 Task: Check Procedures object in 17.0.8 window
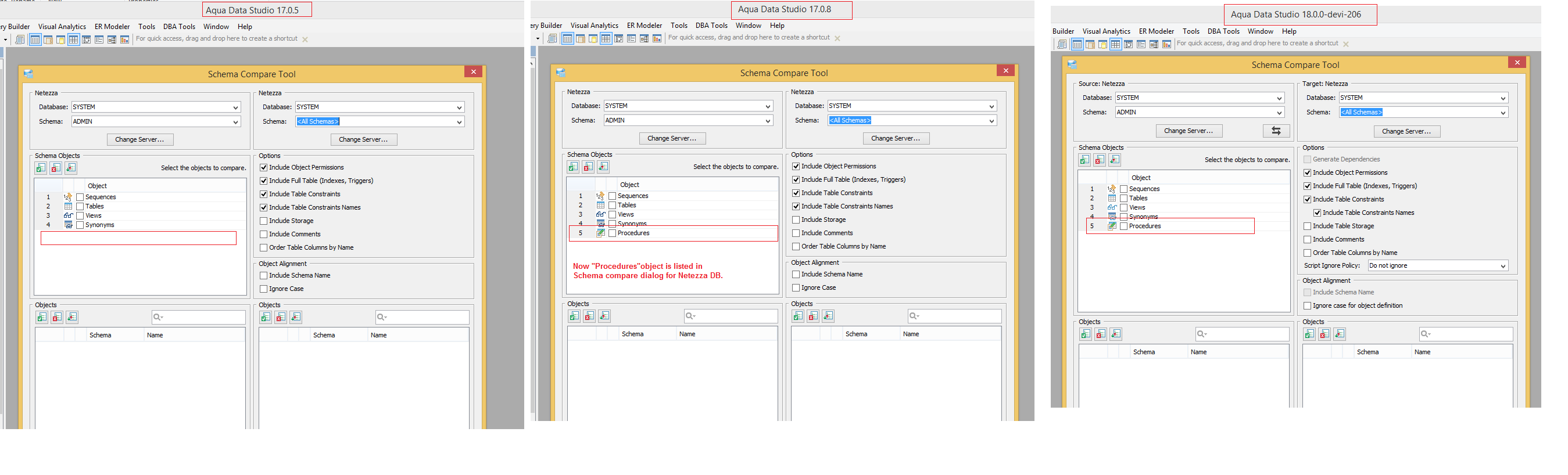pyautogui.click(x=613, y=233)
